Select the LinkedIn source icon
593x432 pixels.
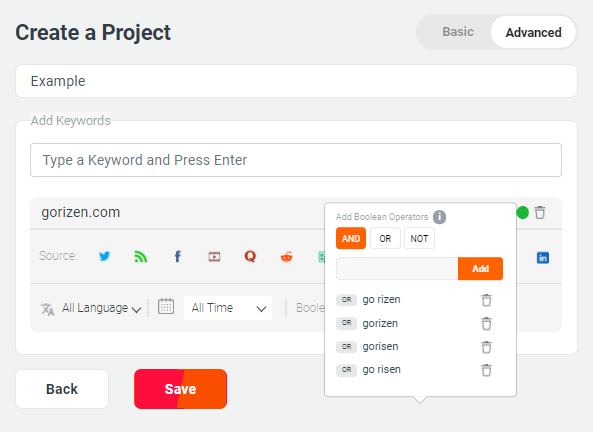[543, 258]
